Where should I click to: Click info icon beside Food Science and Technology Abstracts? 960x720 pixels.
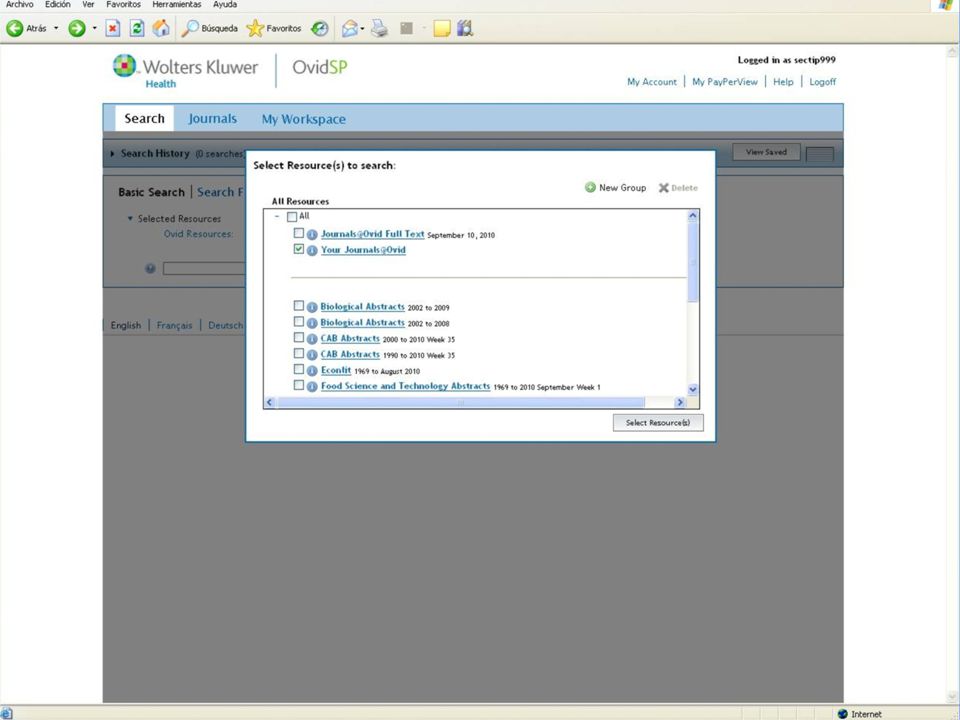pyautogui.click(x=312, y=386)
